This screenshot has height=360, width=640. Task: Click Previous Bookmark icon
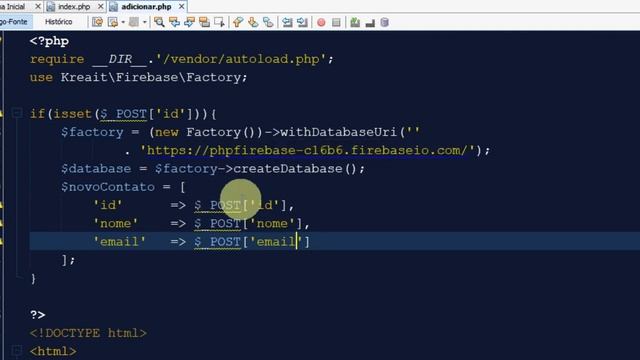pos(238,22)
